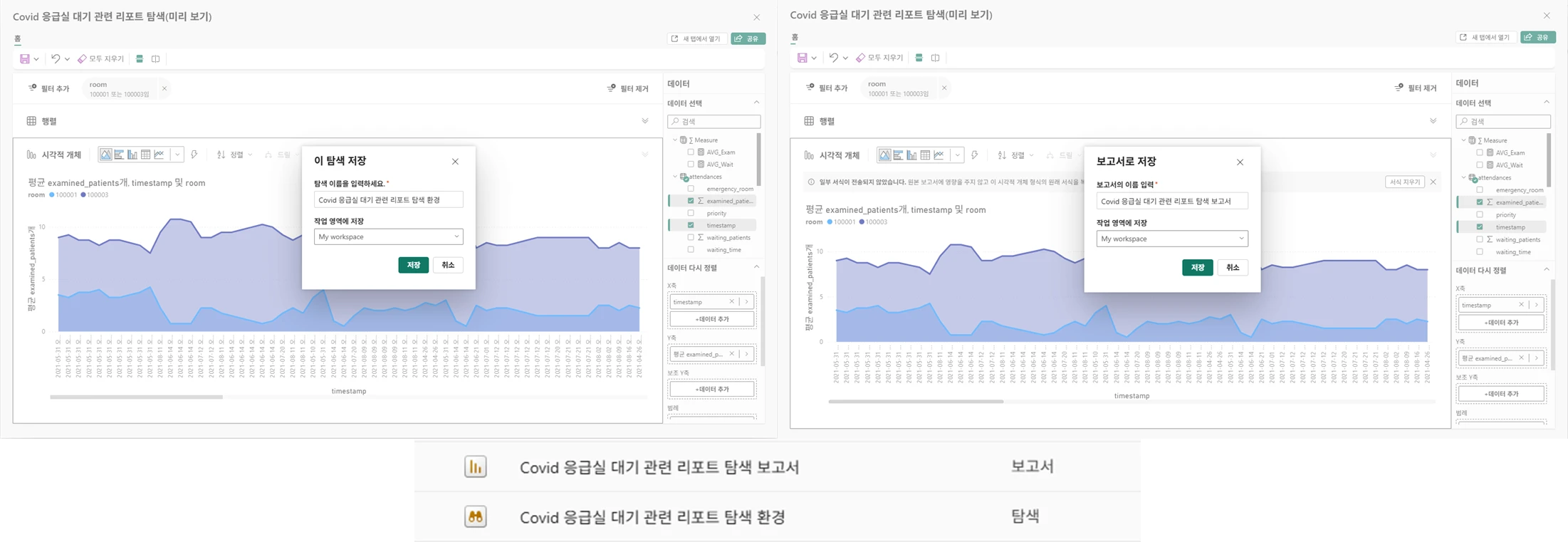Collapse the 'Measure' tree node in the right window
The width and height of the screenshot is (1568, 542).
pos(1463,140)
